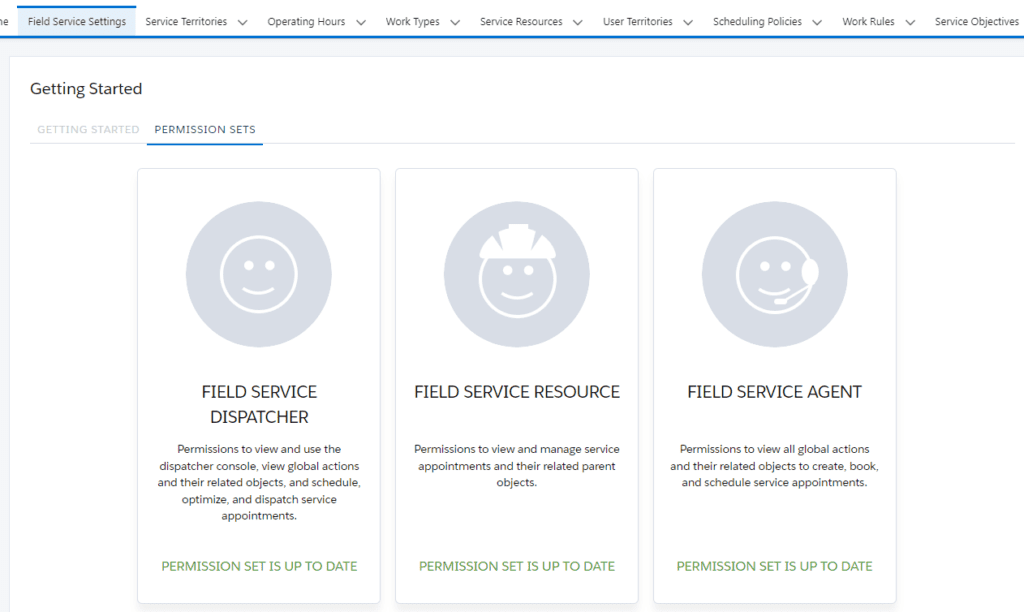Expand the User Territories dropdown
The width and height of the screenshot is (1024, 612).
[x=688, y=21]
